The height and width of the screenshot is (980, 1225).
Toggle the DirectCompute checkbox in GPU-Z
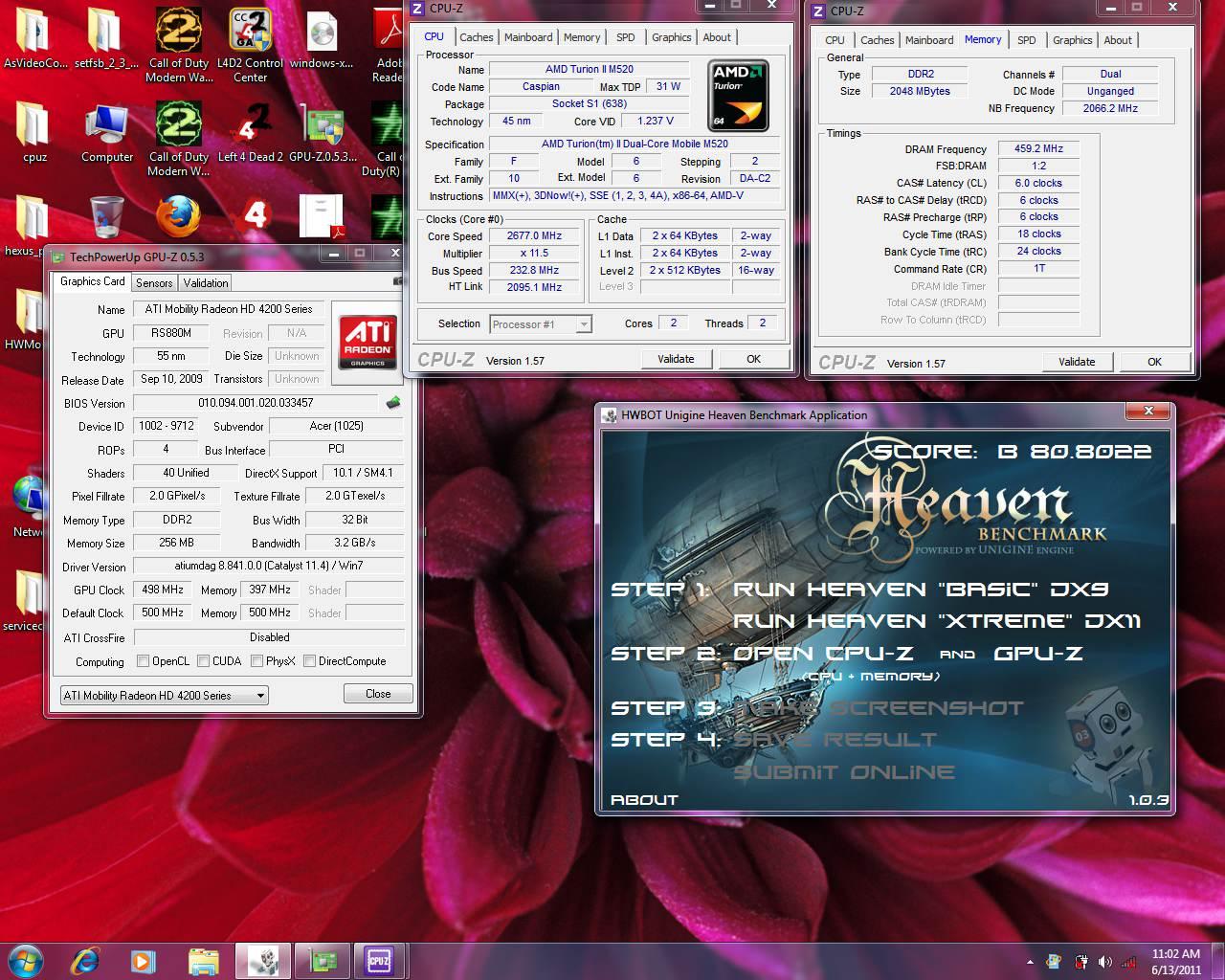pyautogui.click(x=309, y=660)
